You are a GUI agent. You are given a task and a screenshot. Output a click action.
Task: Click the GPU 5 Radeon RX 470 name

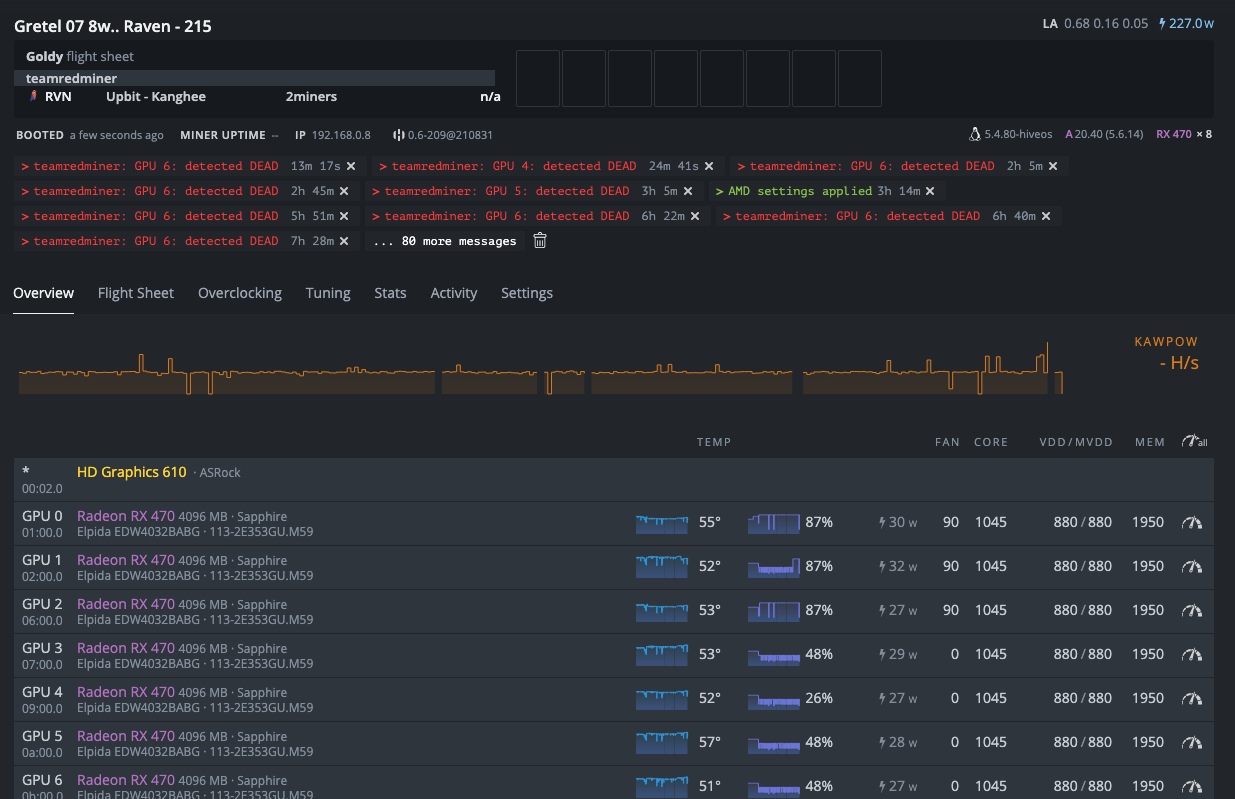click(x=126, y=736)
